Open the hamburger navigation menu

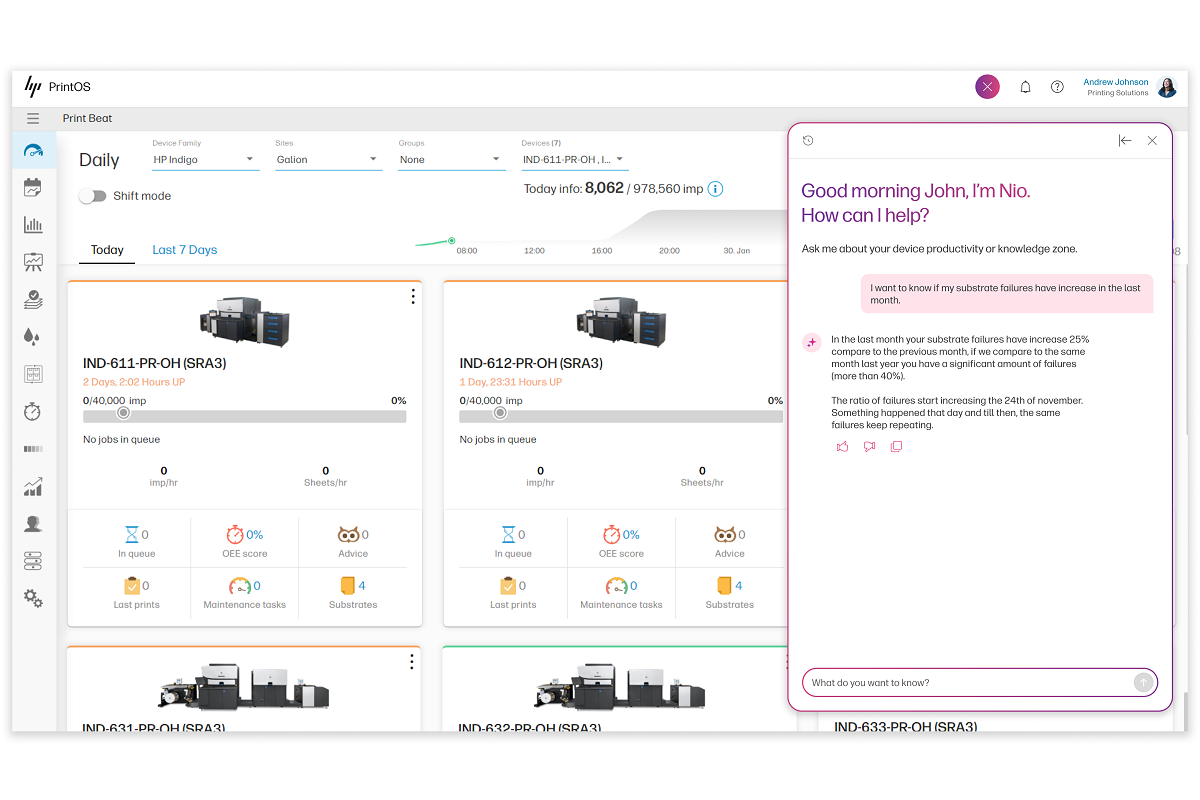33,118
